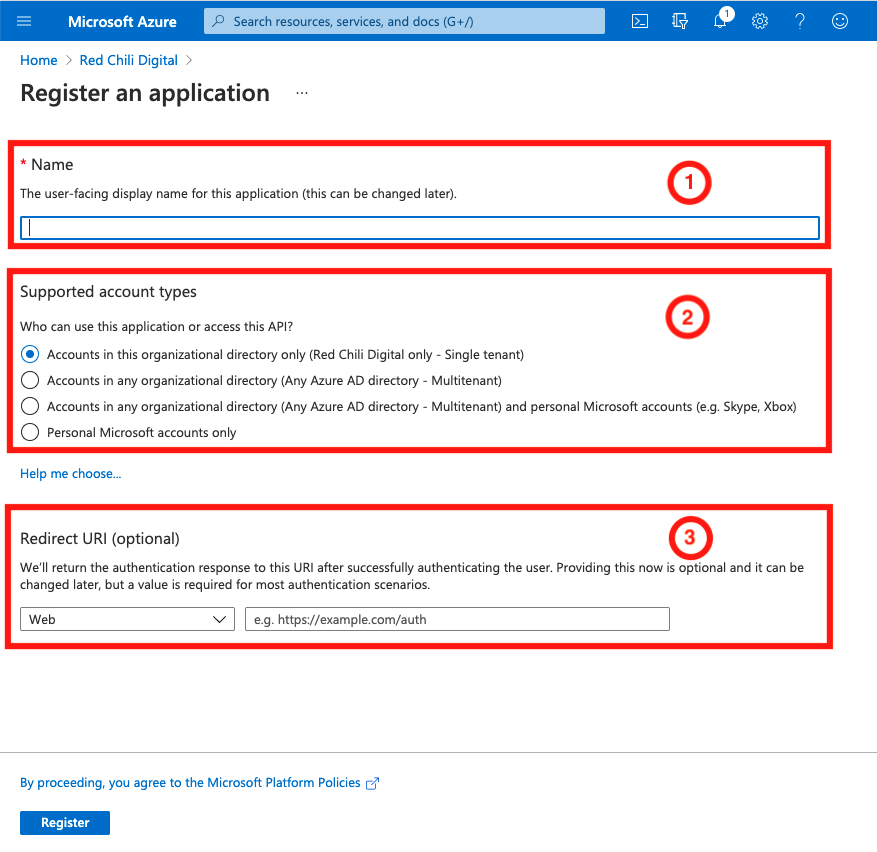877x852 pixels.
Task: Open Help me choose link
Action: pyautogui.click(x=70, y=474)
